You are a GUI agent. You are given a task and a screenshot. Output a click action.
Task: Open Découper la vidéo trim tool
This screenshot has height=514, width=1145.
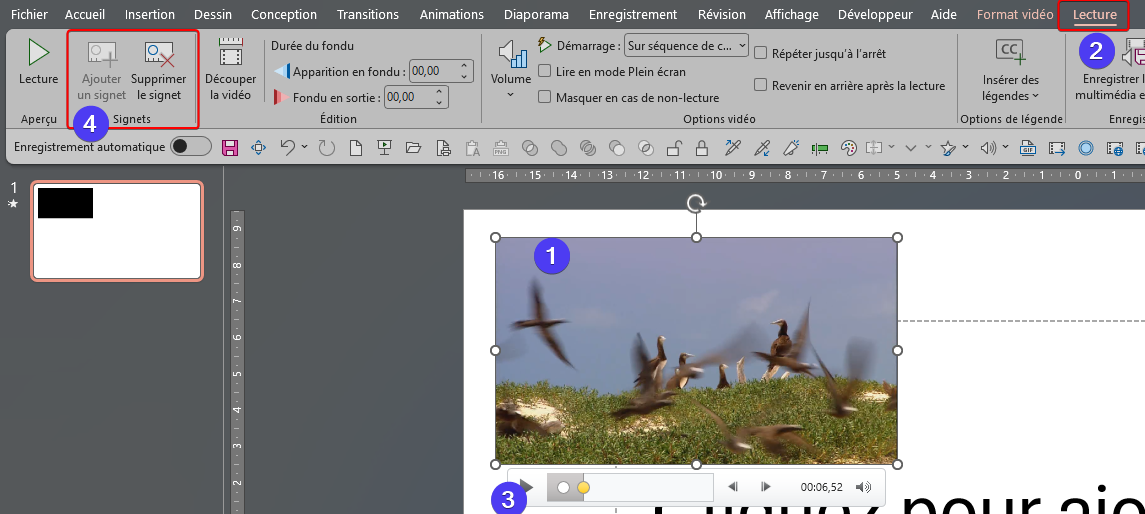(x=230, y=70)
